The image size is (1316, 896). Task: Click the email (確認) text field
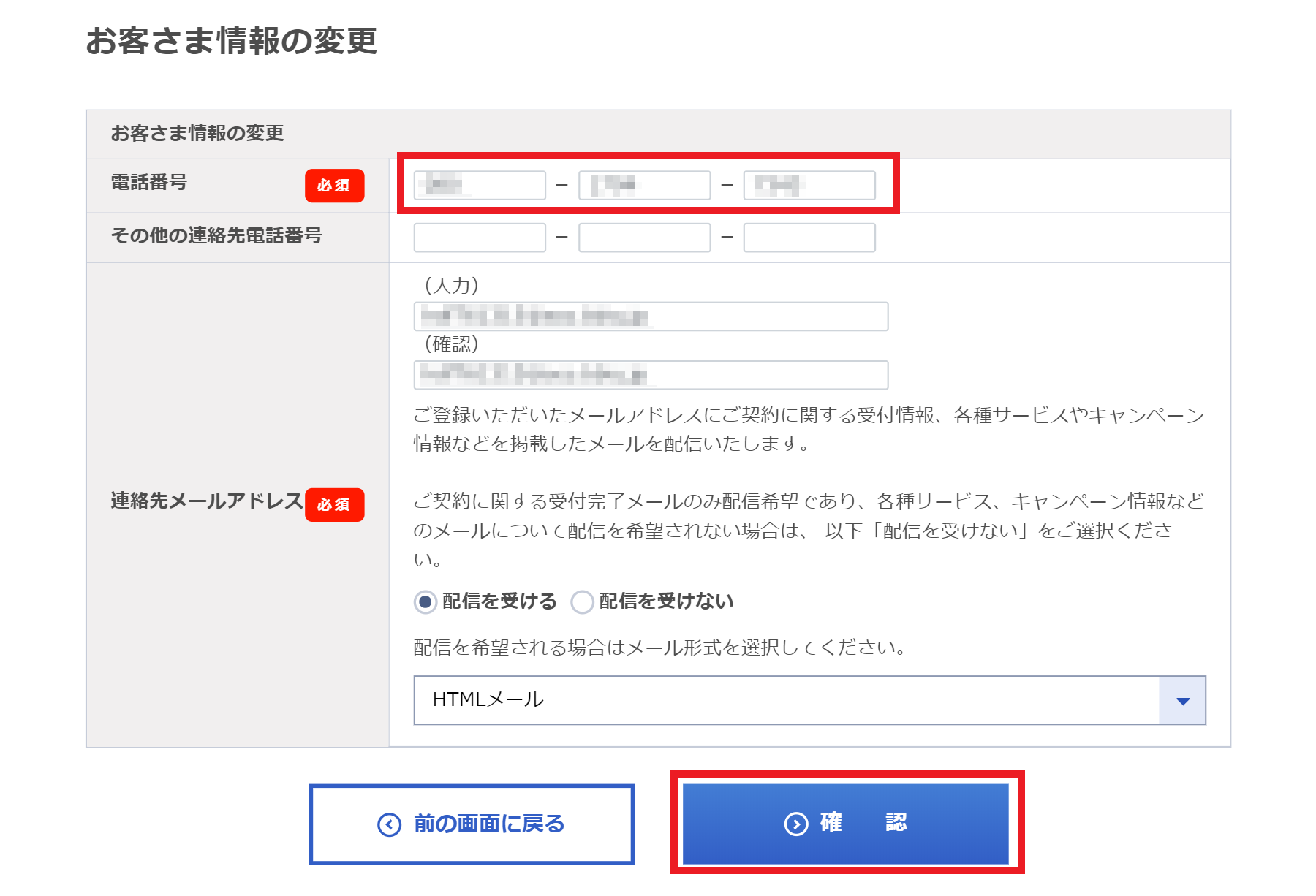click(651, 375)
